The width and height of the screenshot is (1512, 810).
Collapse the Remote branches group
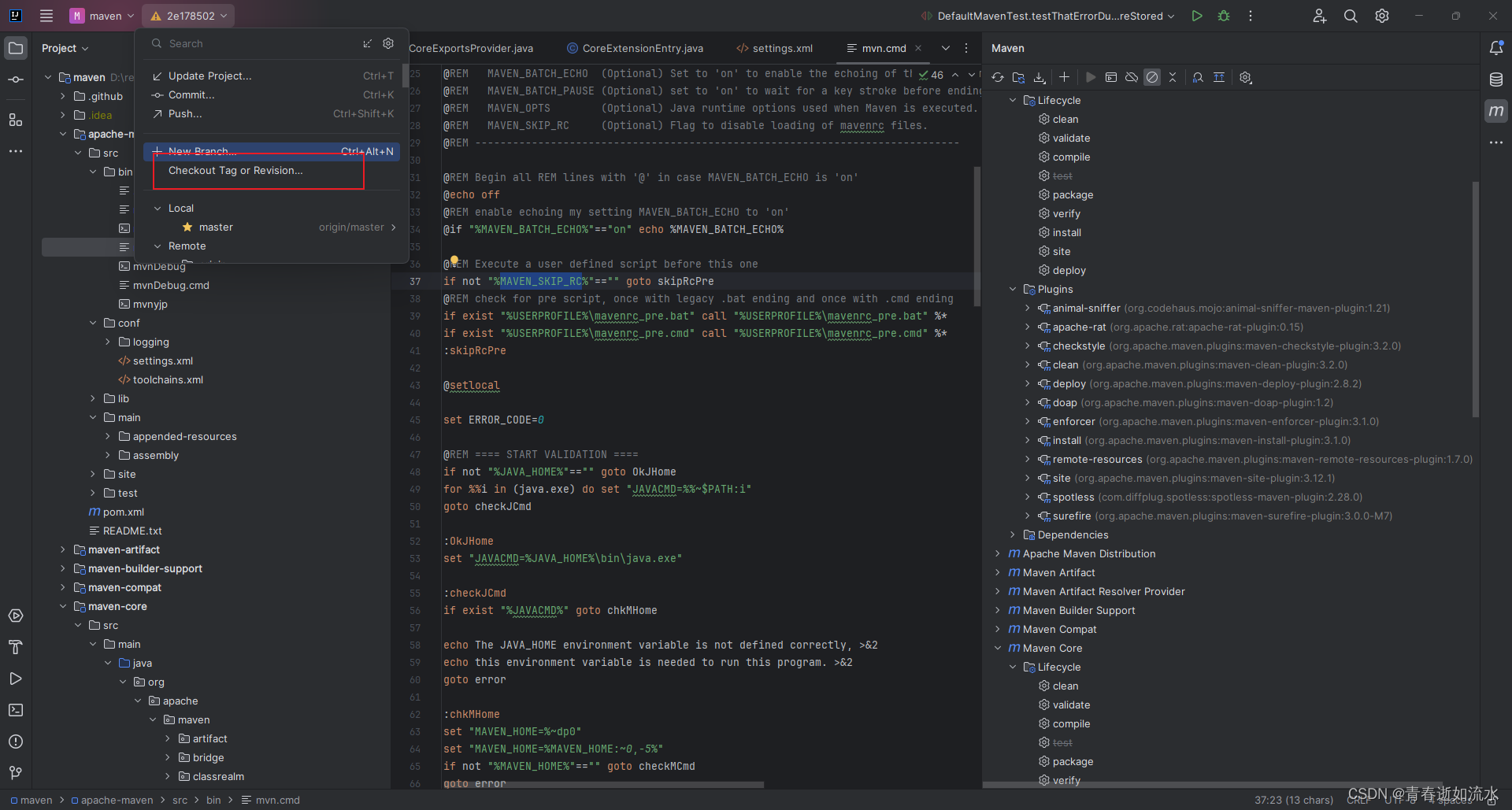click(157, 246)
